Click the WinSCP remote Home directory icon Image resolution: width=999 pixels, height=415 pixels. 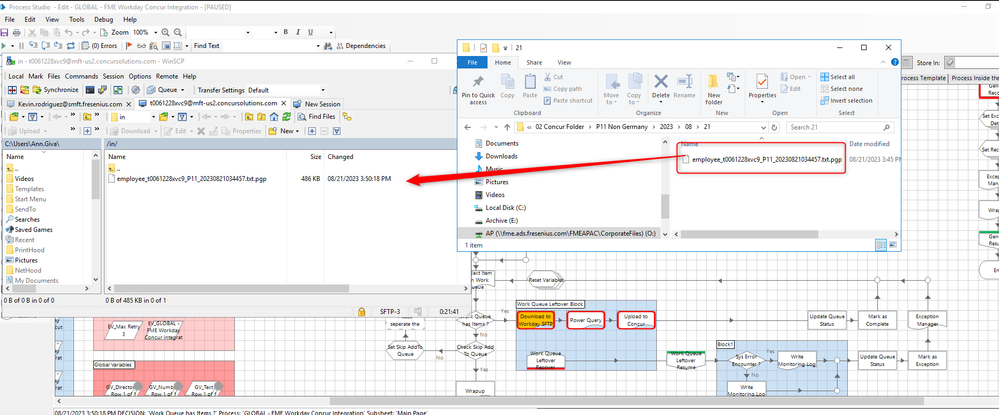pos(274,117)
